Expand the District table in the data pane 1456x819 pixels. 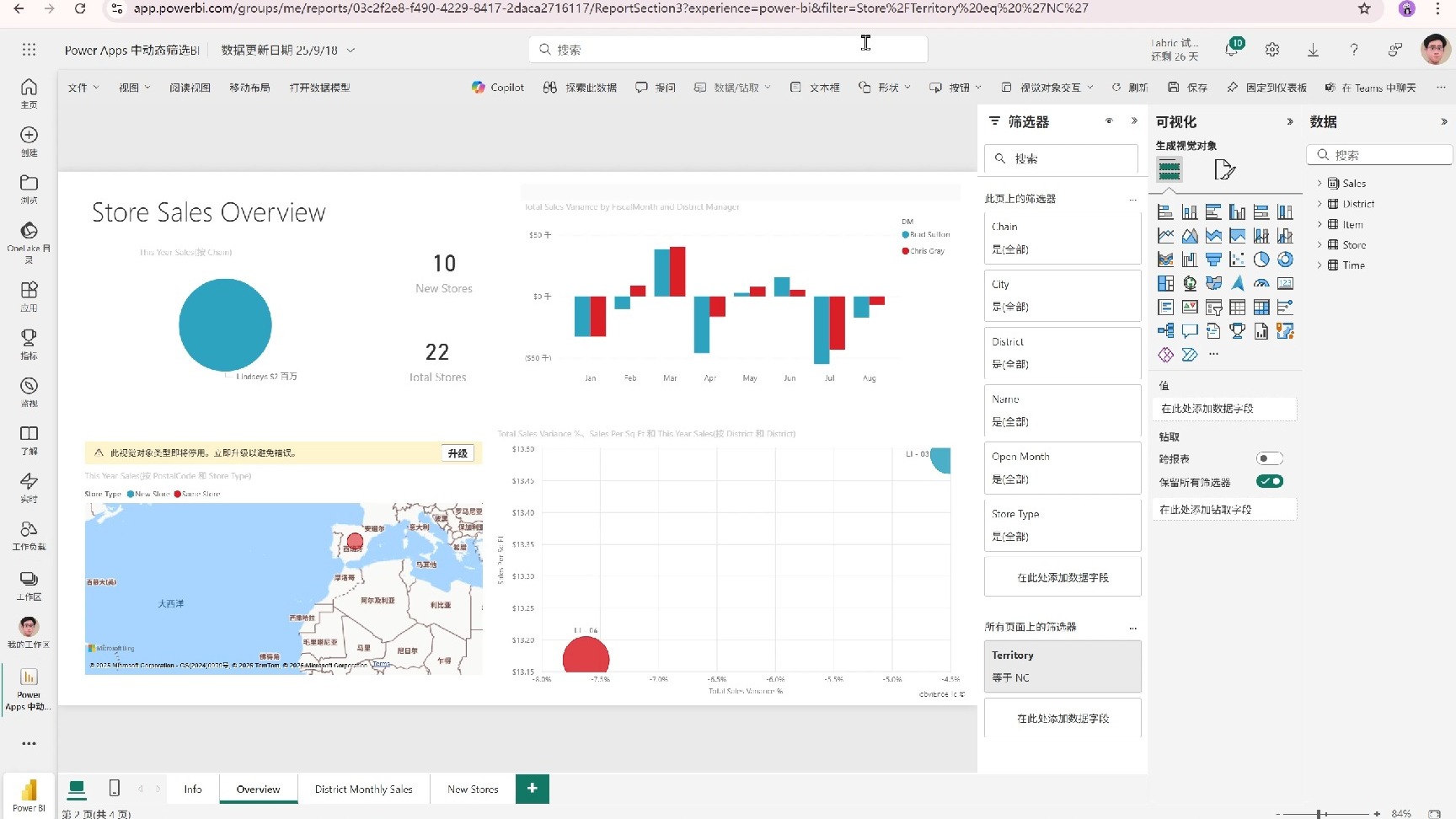click(1321, 203)
